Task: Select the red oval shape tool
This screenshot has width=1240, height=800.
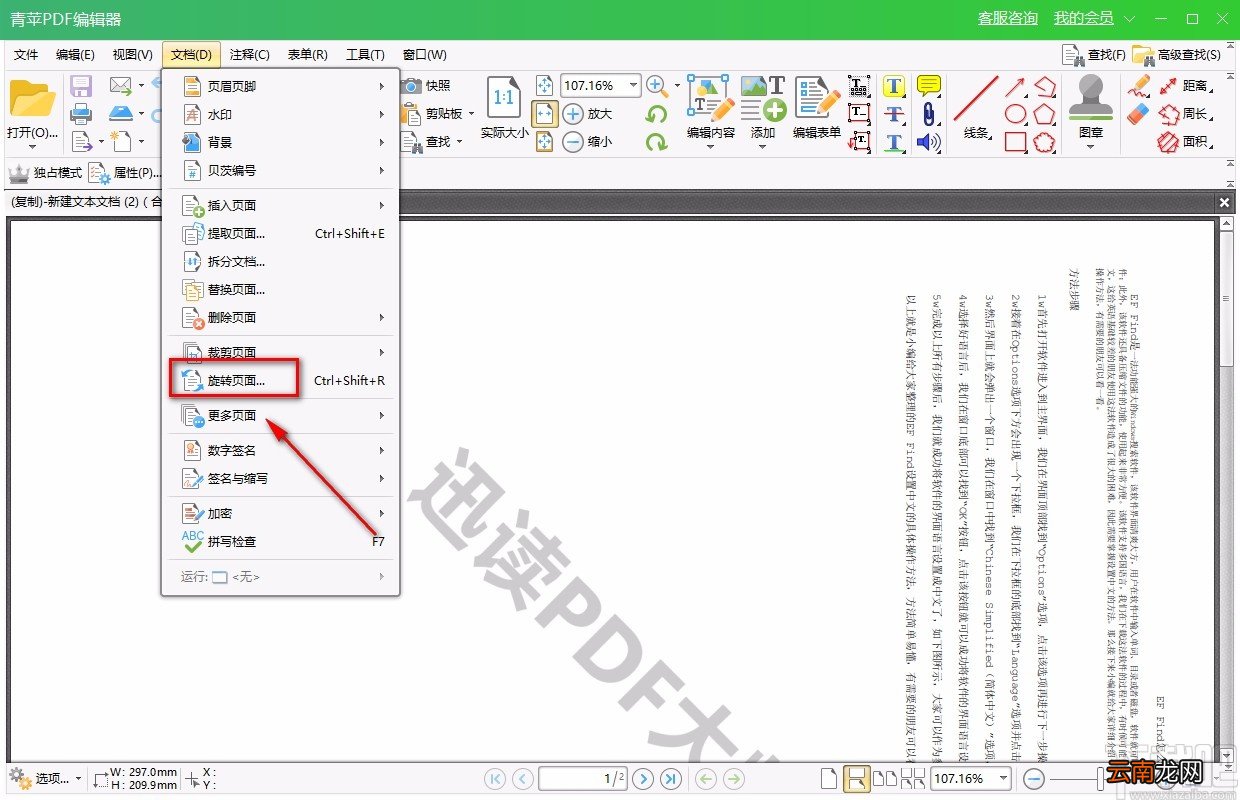Action: coord(1015,114)
